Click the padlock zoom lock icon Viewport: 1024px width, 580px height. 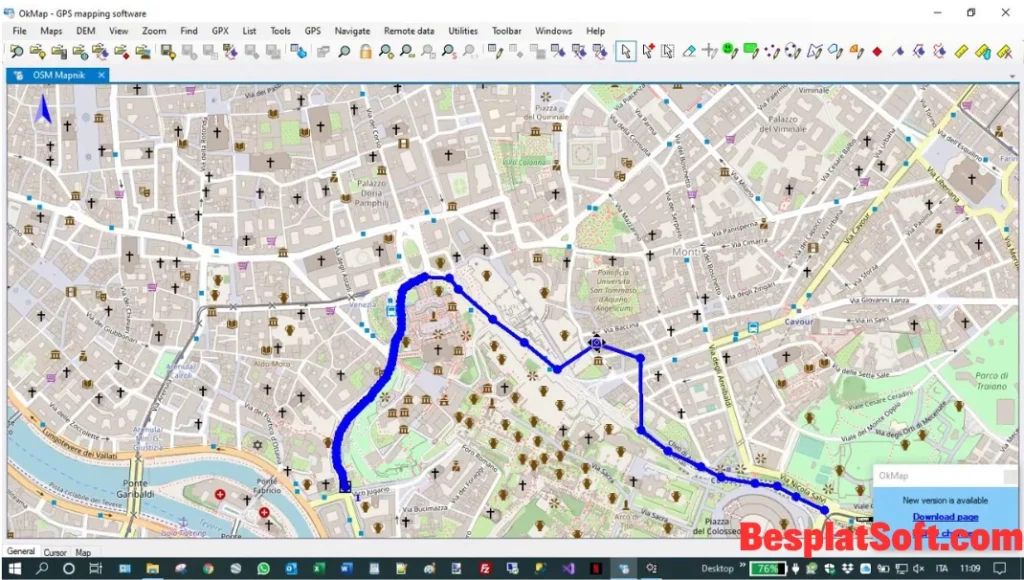pos(366,51)
